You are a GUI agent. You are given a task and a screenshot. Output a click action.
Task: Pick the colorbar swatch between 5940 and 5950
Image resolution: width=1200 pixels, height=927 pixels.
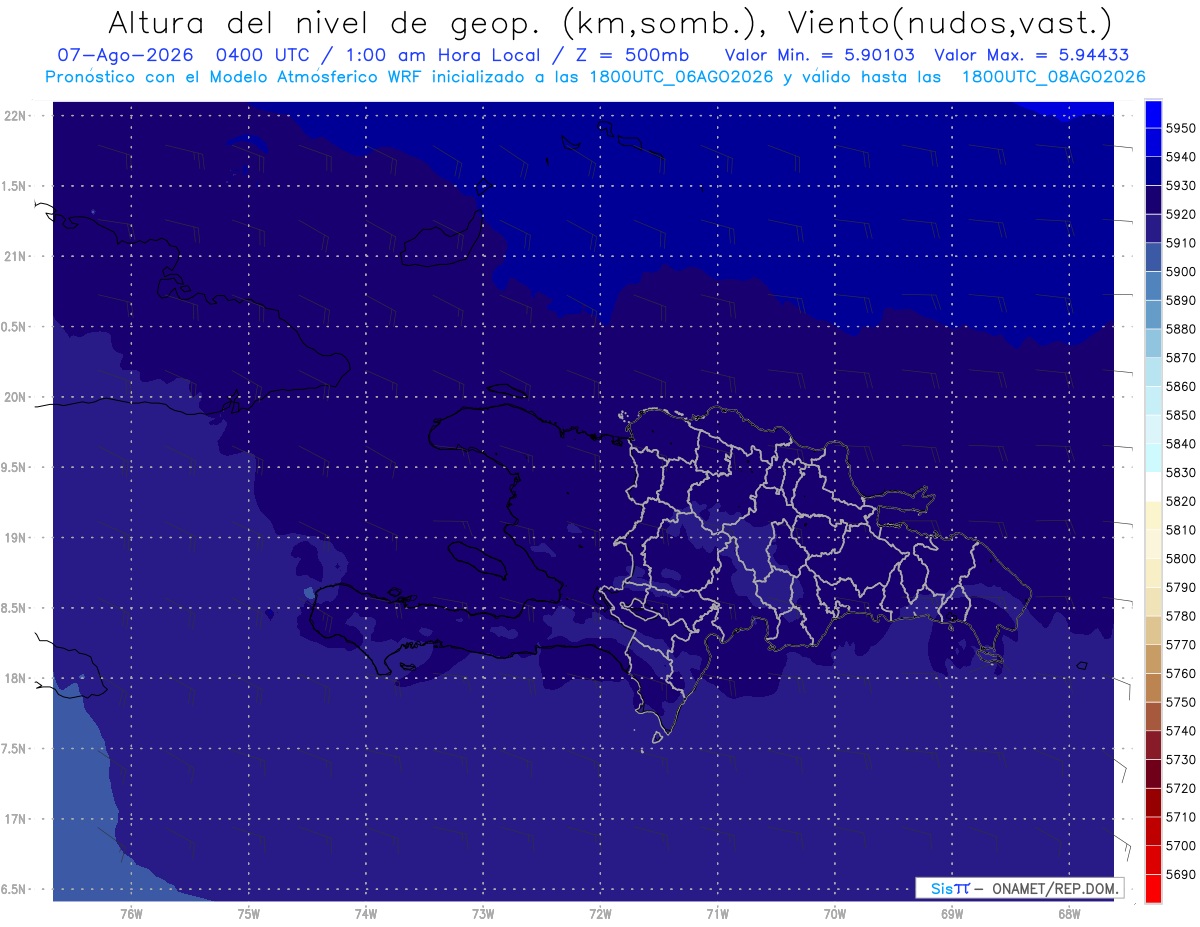[x=1153, y=142]
